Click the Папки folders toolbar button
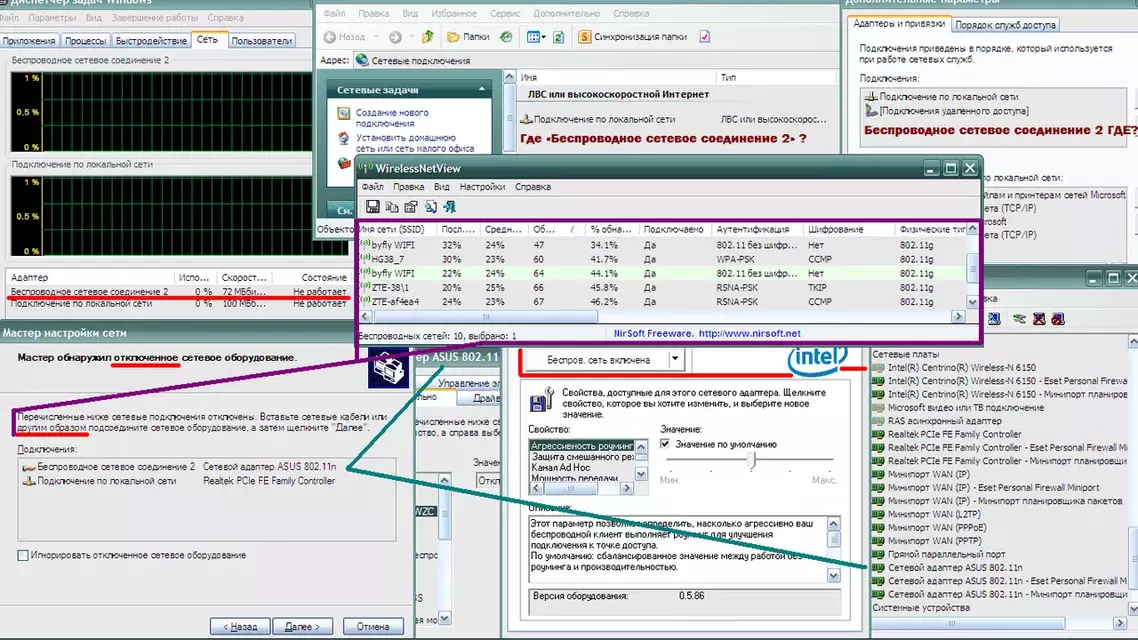The height and width of the screenshot is (640, 1138). point(468,36)
